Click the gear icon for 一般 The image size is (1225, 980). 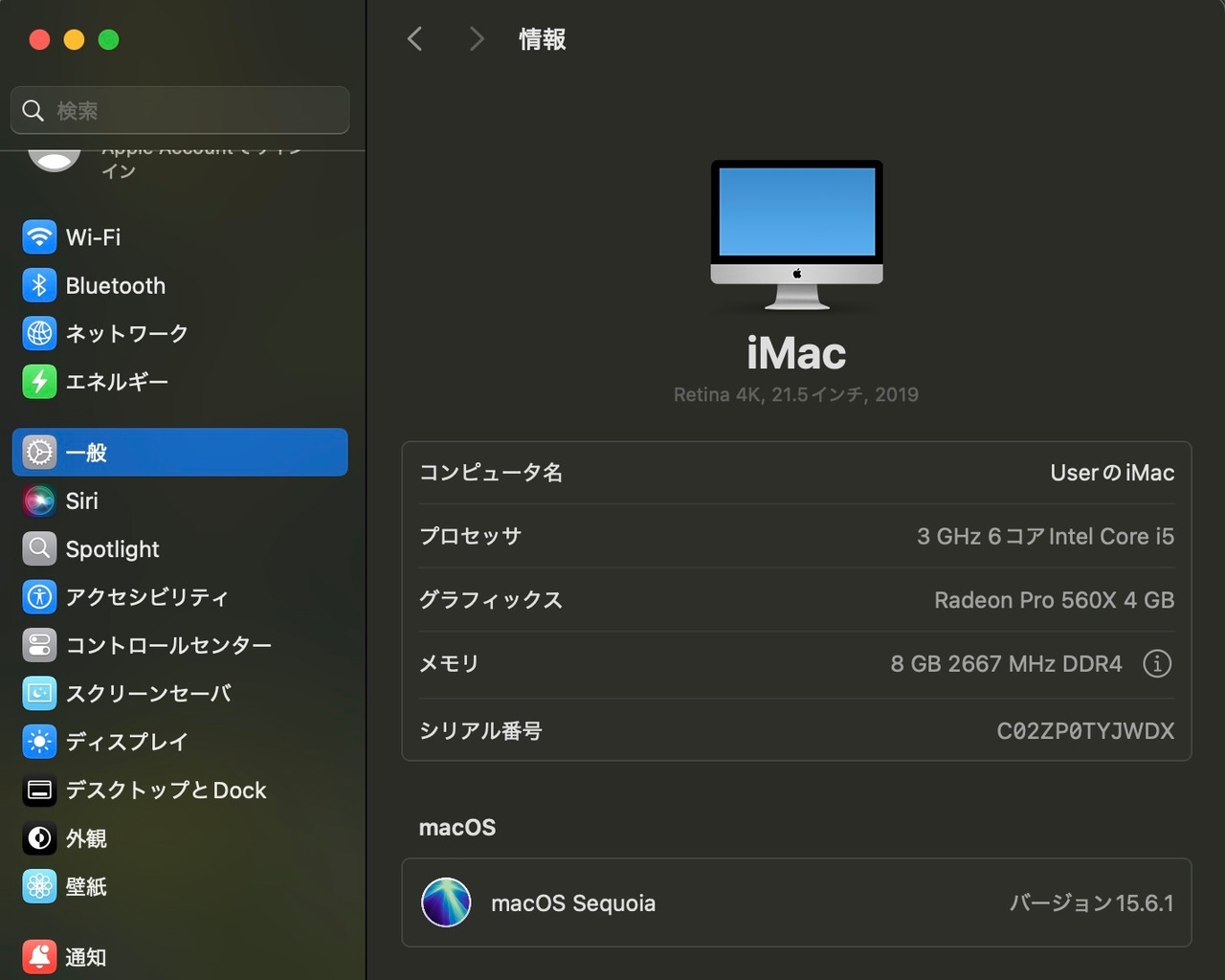click(x=39, y=452)
